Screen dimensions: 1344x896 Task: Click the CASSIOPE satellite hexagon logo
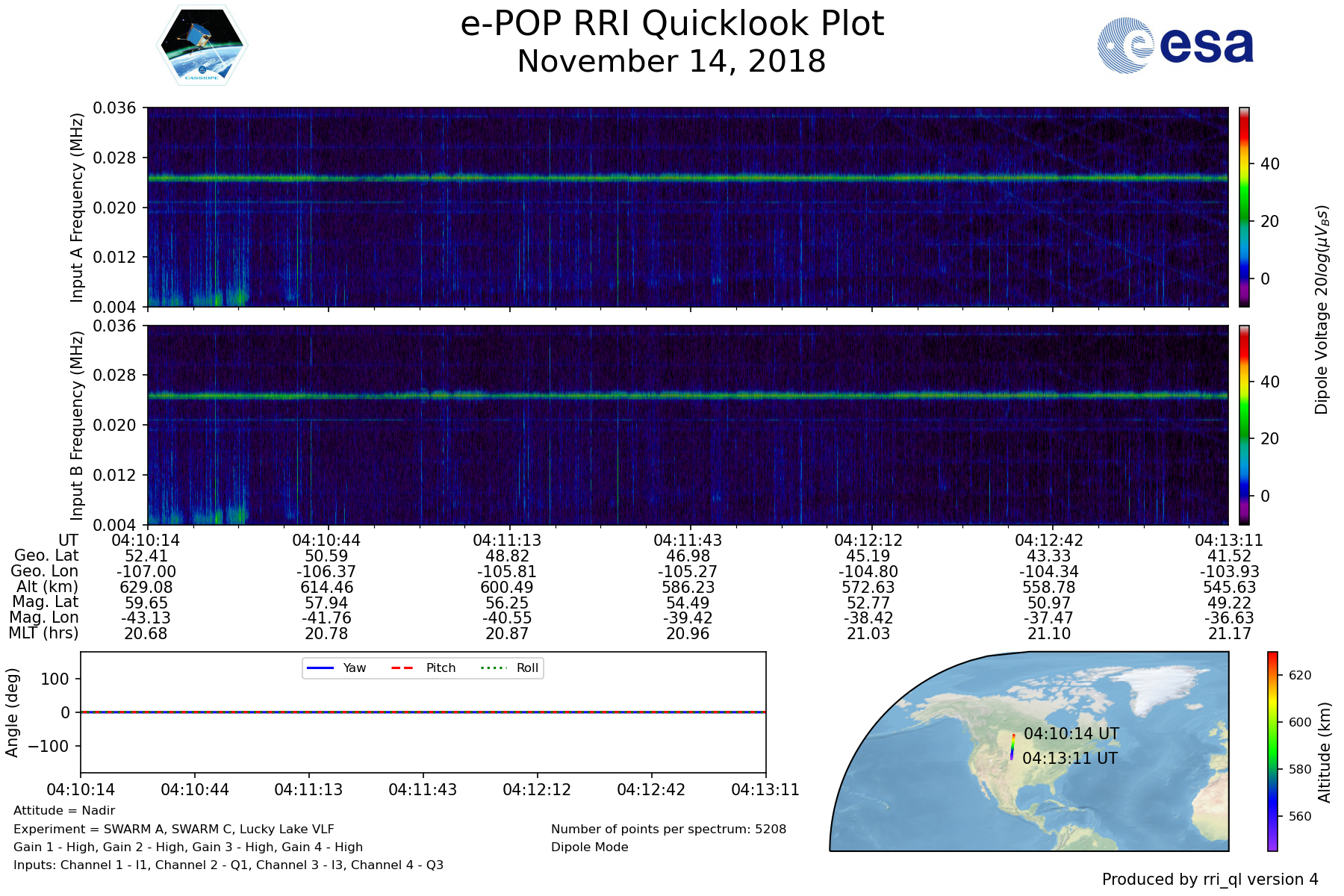pyautogui.click(x=202, y=46)
